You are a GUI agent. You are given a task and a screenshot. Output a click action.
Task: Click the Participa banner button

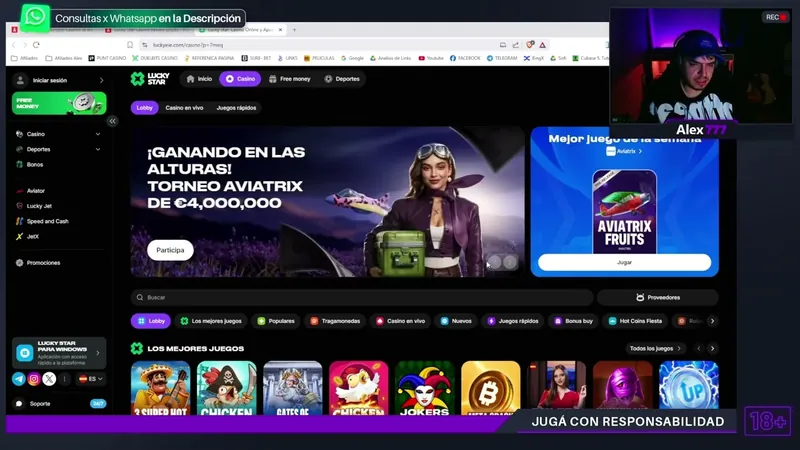click(x=170, y=250)
